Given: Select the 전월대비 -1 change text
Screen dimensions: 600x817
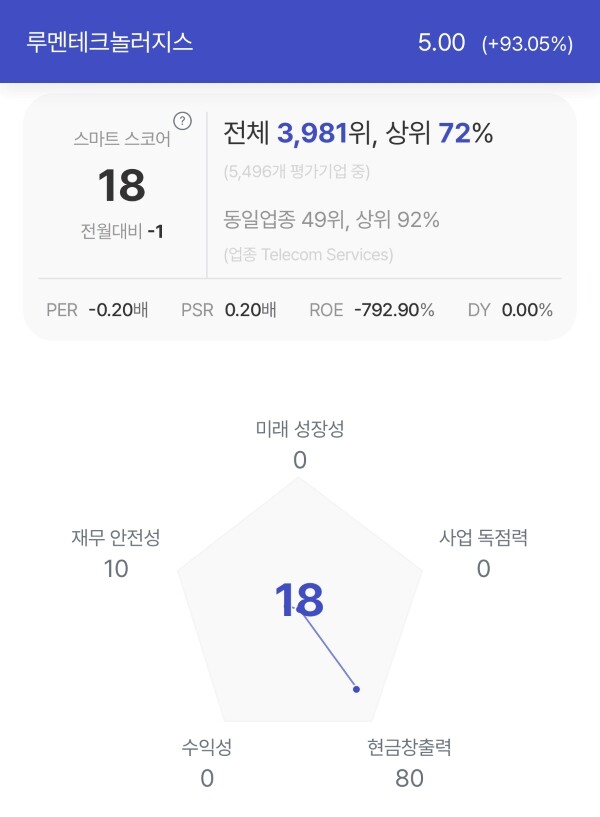Looking at the screenshot, I should point(122,231).
